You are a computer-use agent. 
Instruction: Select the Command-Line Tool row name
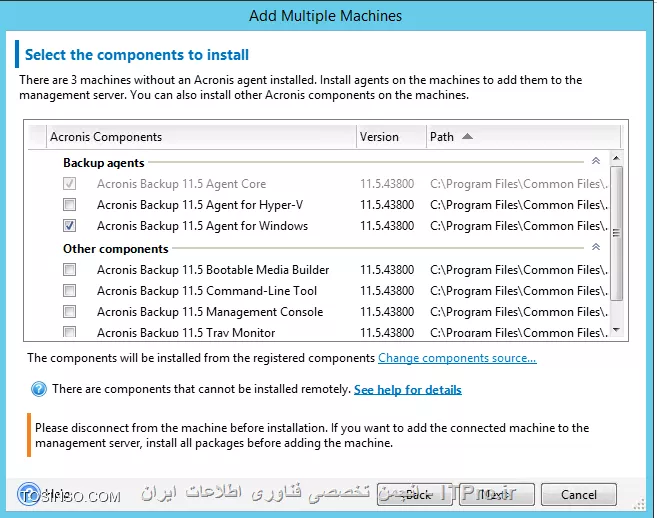pos(207,291)
